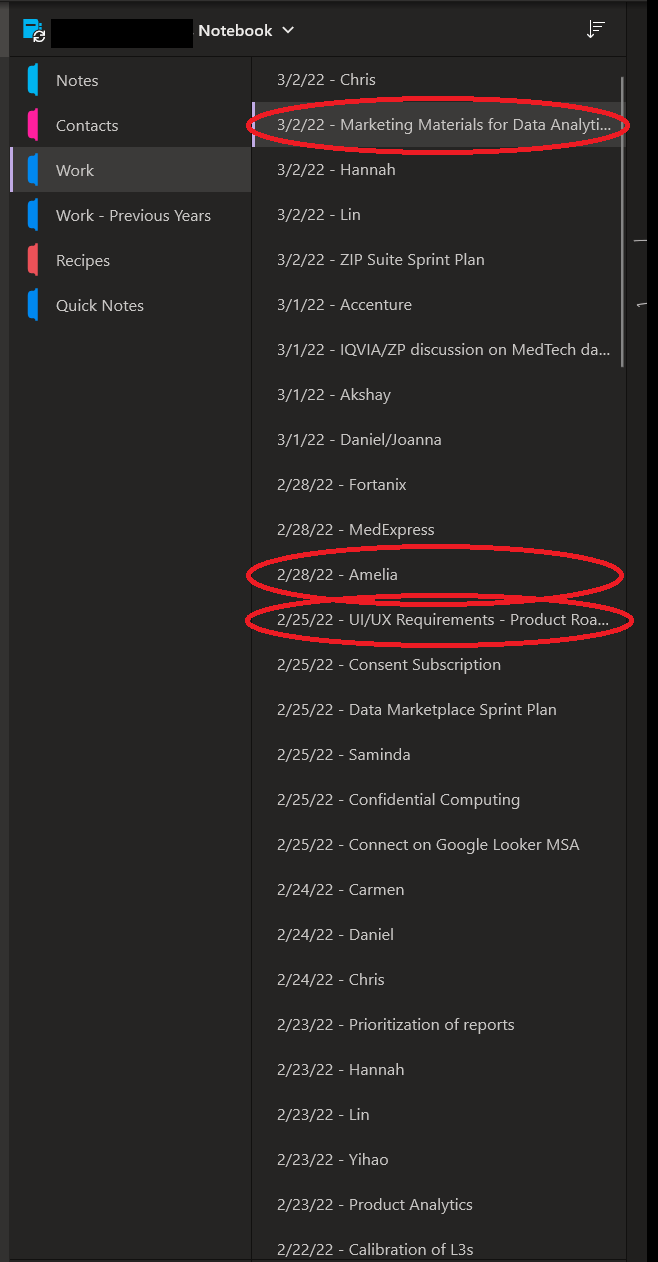Open the sort pages icon
The height and width of the screenshot is (1262, 658).
[x=596, y=29]
